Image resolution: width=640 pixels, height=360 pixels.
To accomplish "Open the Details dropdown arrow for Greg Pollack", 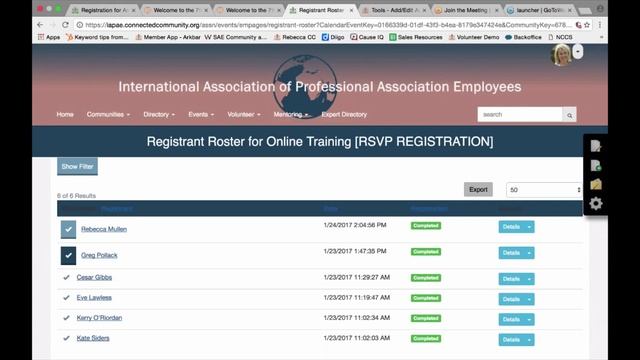I will tap(529, 253).
